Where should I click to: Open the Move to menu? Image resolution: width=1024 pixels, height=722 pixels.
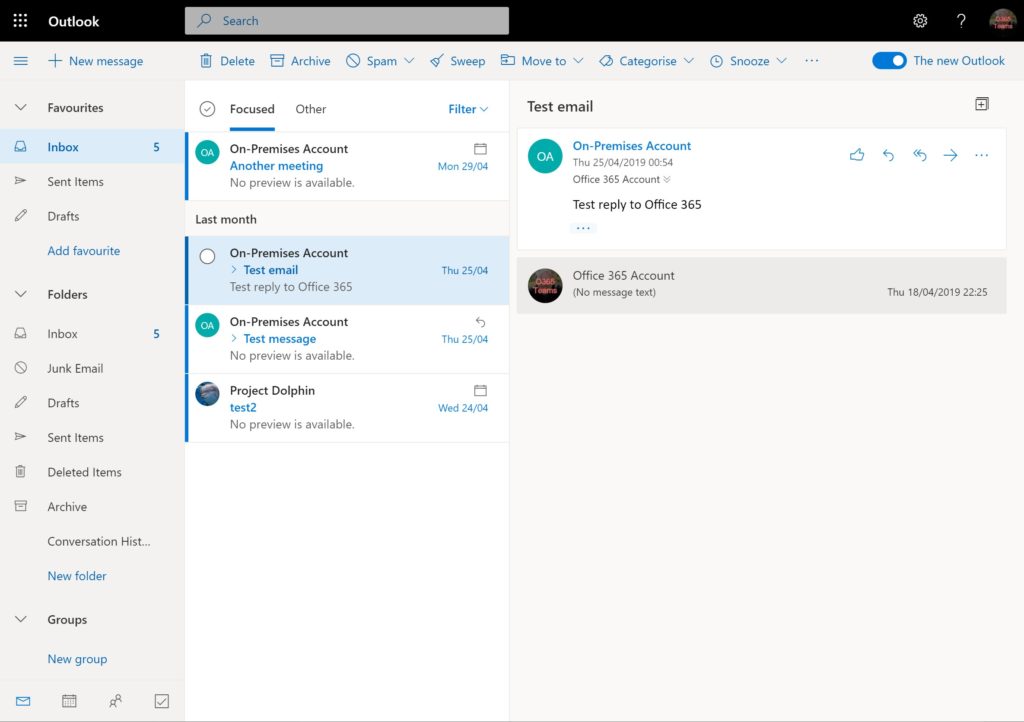coord(542,61)
